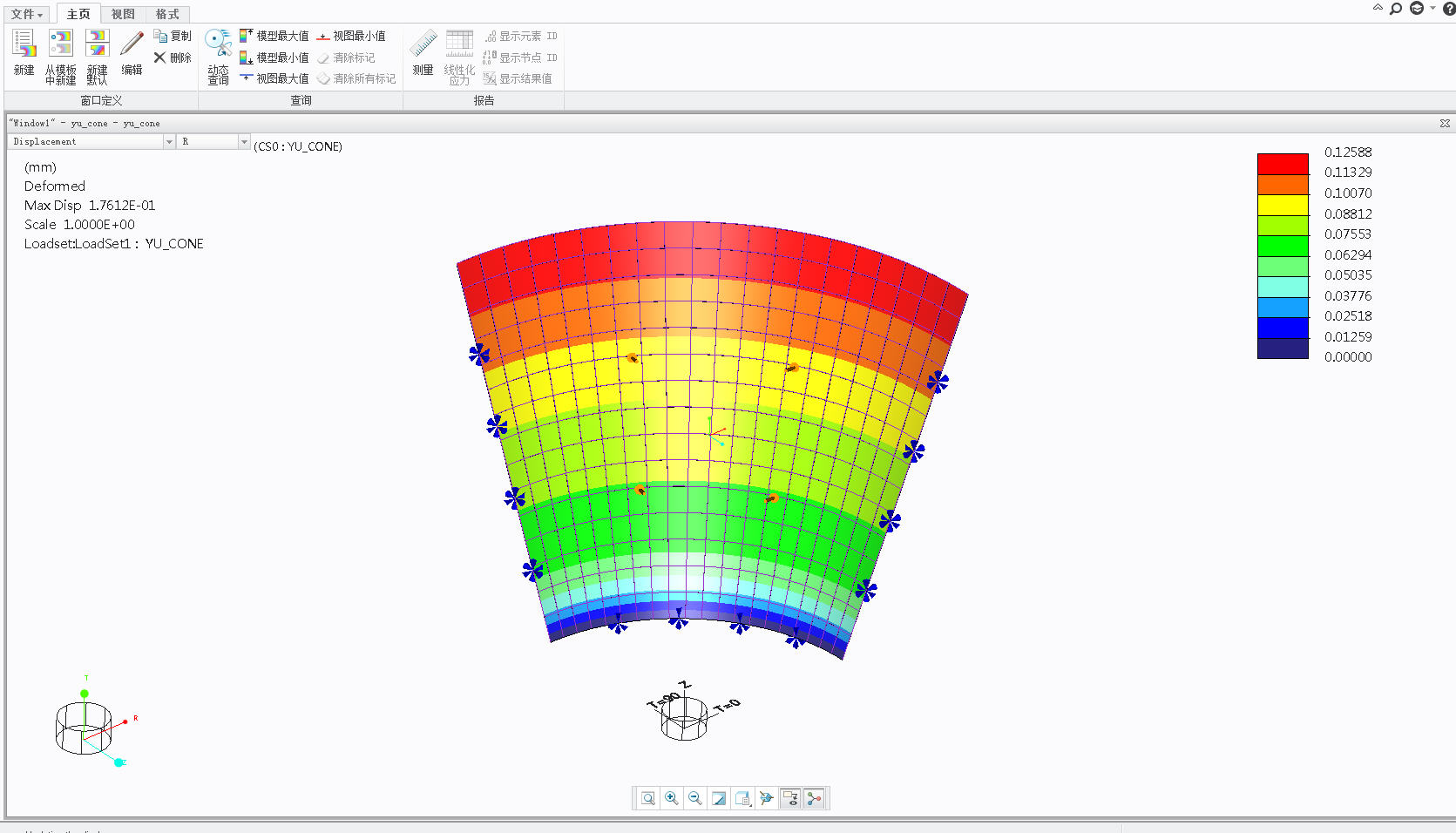Image resolution: width=1456 pixels, height=833 pixels.
Task: Toggle the datum display filters button
Action: pos(815,798)
